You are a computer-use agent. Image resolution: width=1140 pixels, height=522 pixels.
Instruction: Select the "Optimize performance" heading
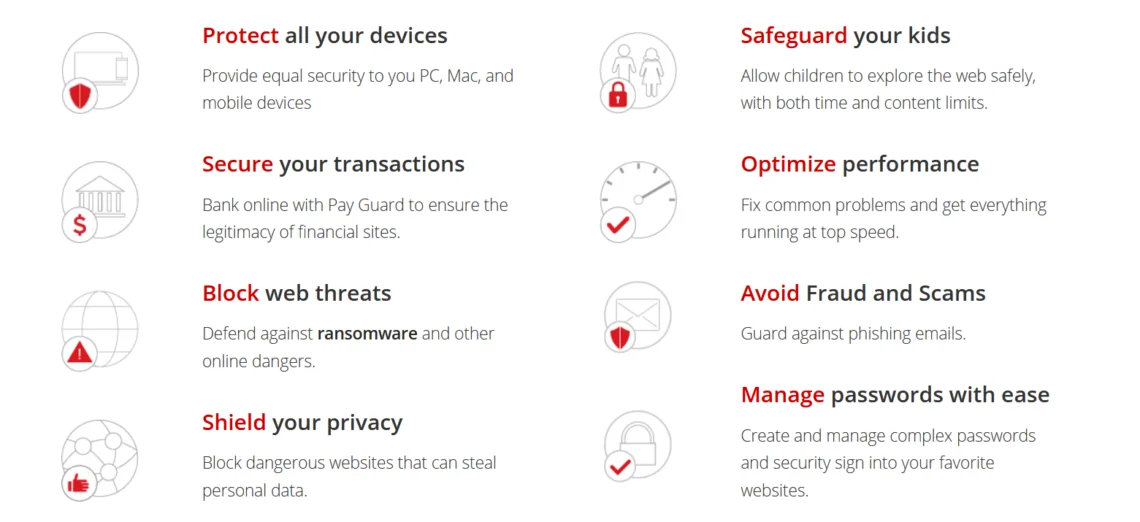point(859,164)
